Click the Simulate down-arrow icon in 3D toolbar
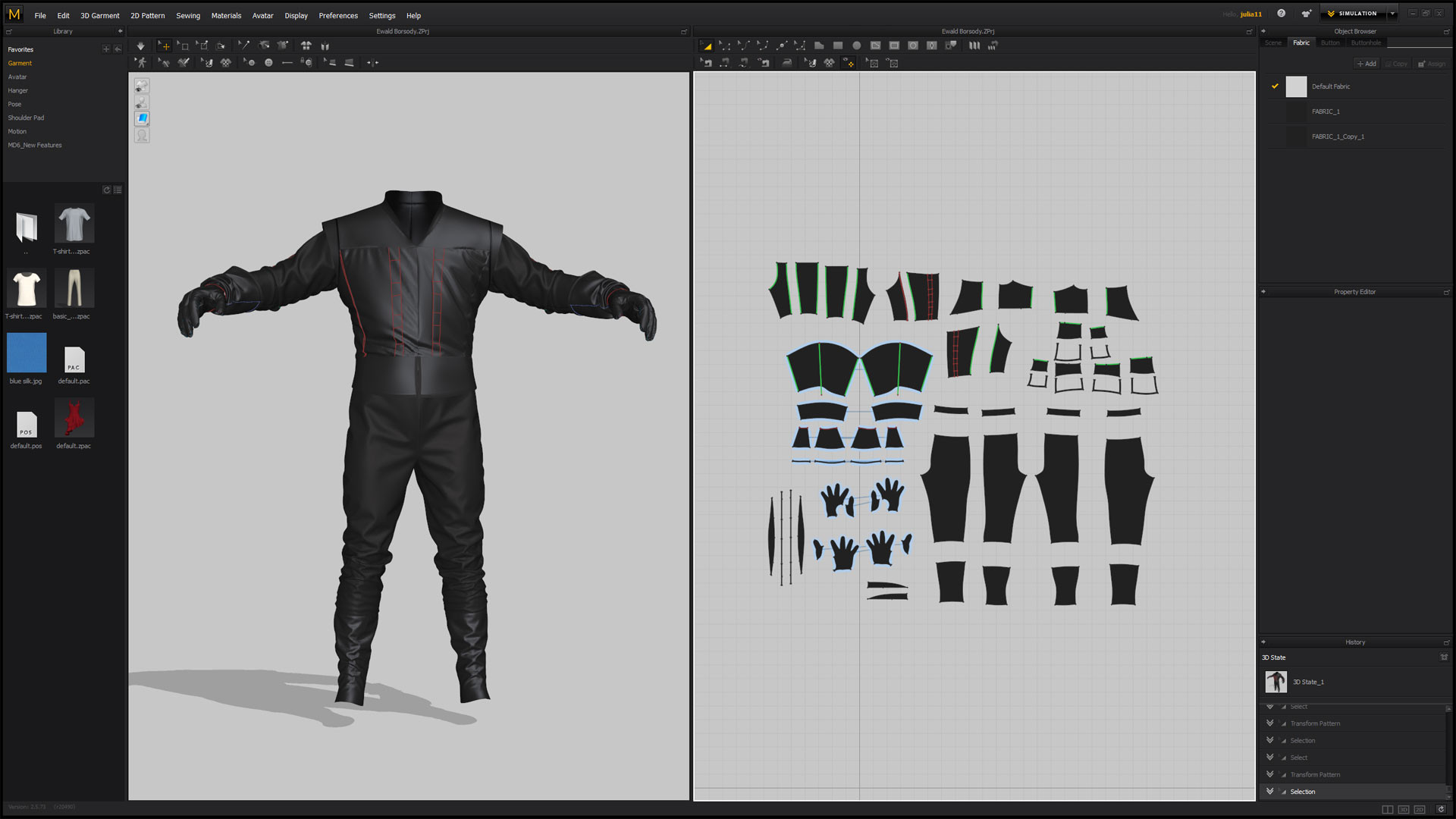 pos(140,46)
